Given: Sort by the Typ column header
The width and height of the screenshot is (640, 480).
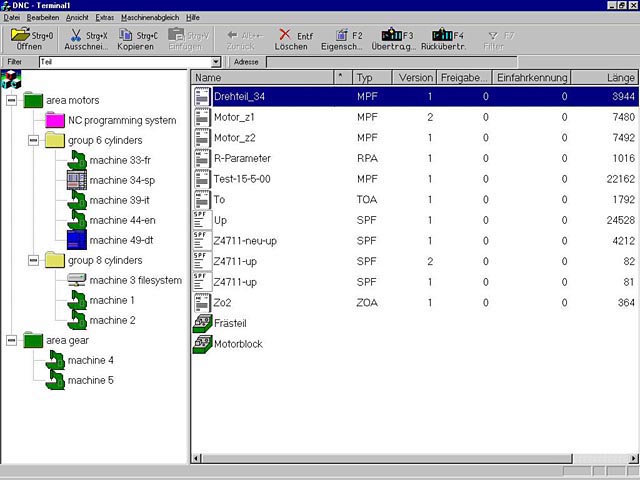Looking at the screenshot, I should tap(372, 78).
